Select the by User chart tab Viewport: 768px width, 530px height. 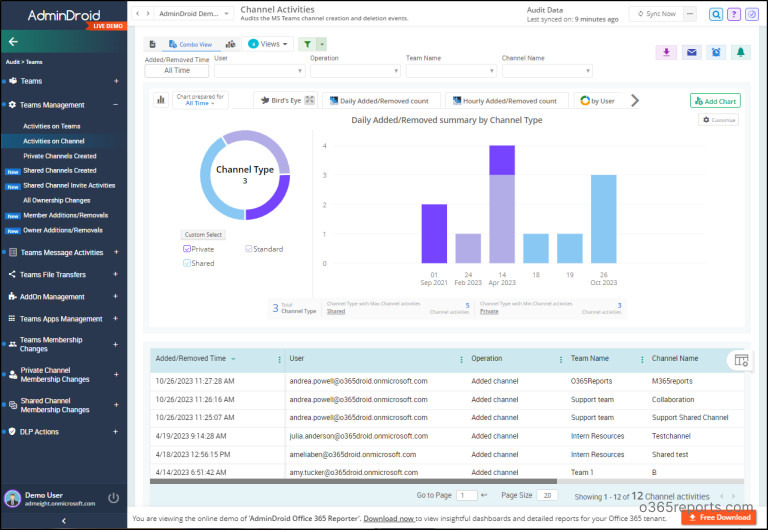[598, 100]
